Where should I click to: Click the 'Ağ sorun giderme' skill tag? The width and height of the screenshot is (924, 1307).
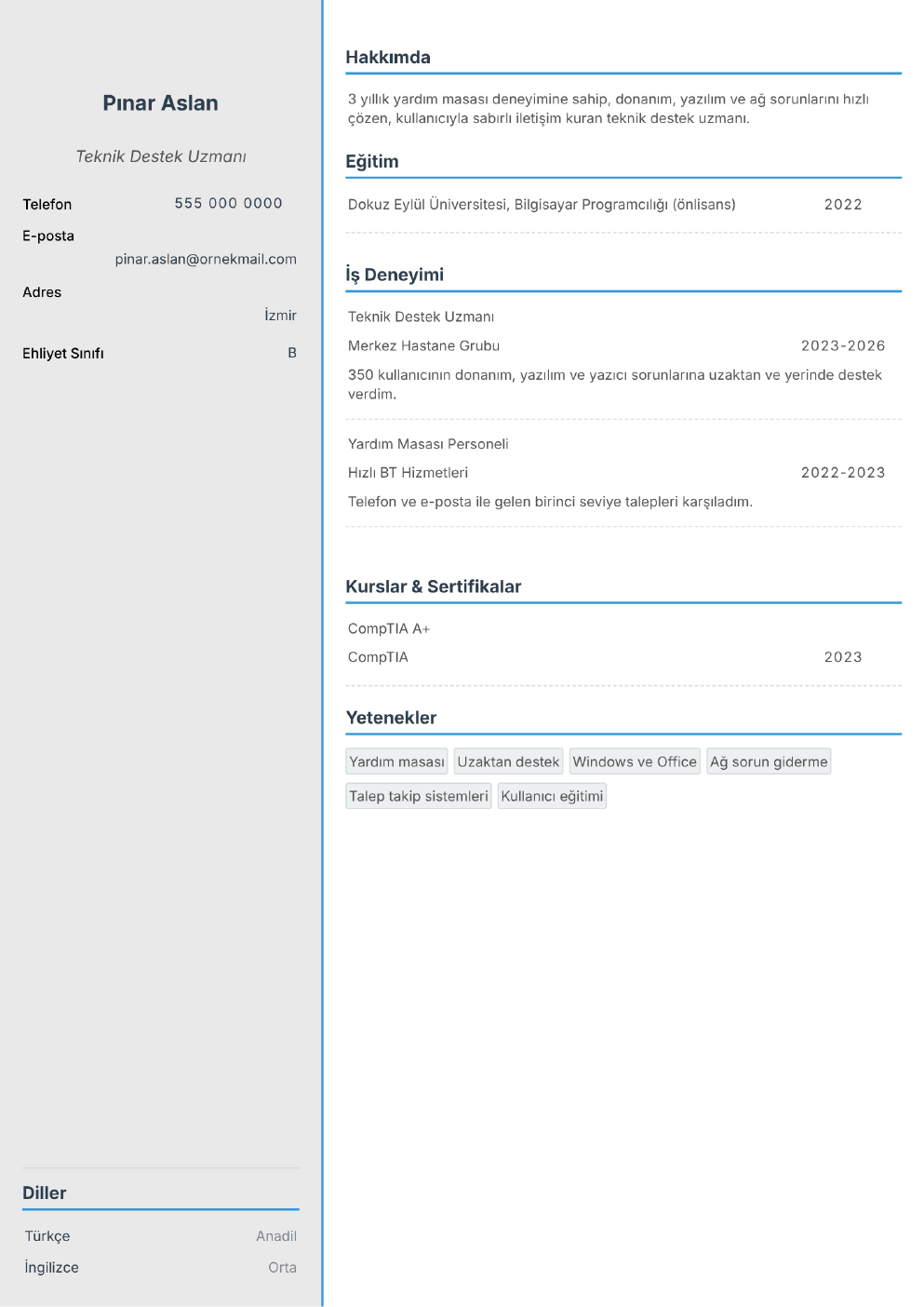pyautogui.click(x=769, y=761)
